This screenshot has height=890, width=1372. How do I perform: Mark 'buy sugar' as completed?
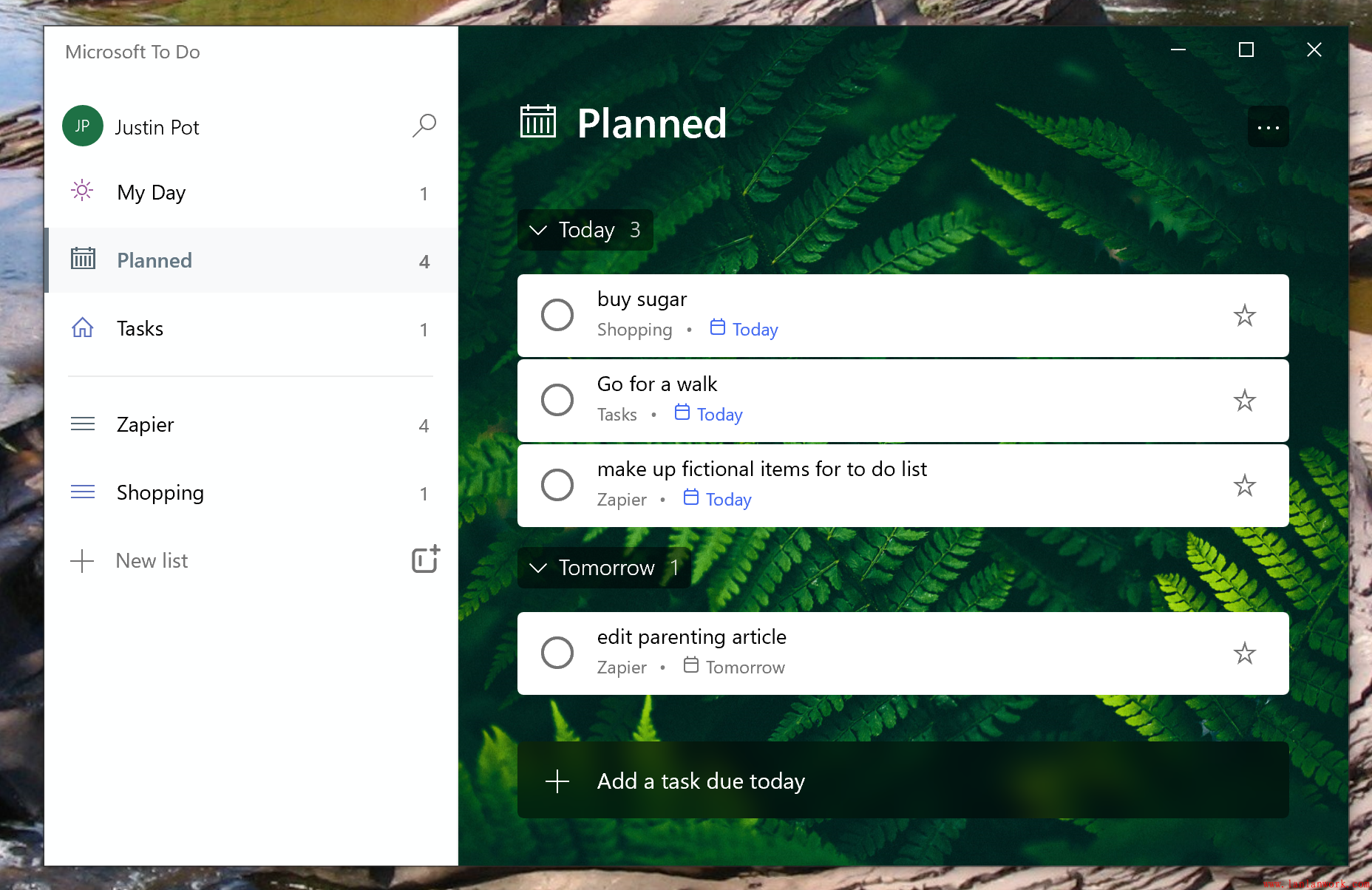pyautogui.click(x=557, y=315)
